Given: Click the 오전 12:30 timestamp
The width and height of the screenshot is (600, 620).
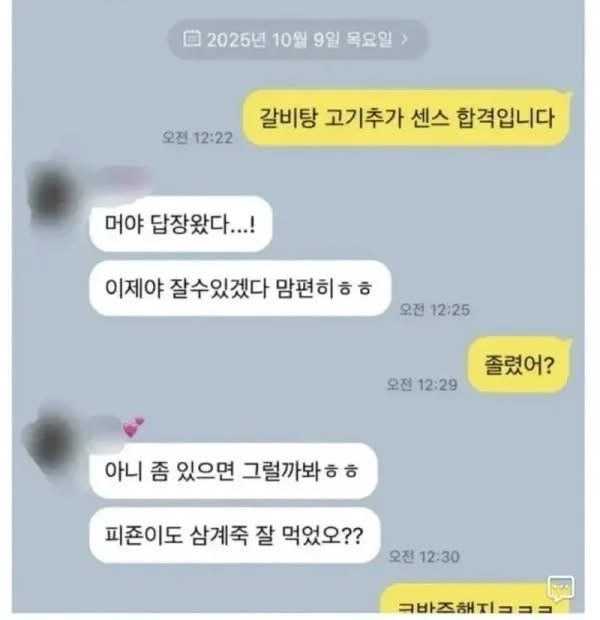Looking at the screenshot, I should point(424,557).
